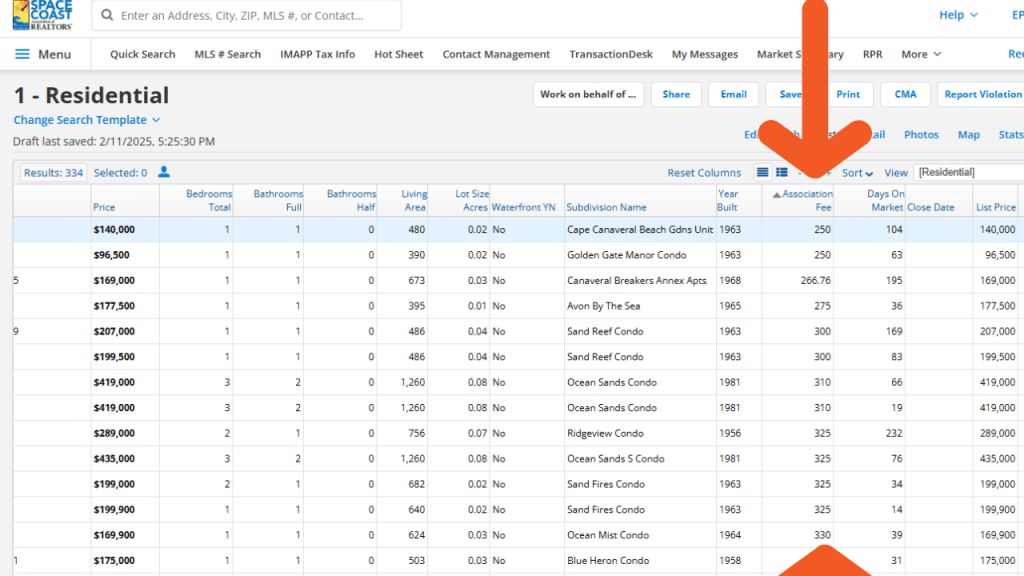The height and width of the screenshot is (576, 1024).
Task: Go to the Hot Sheet tab
Action: click(398, 54)
